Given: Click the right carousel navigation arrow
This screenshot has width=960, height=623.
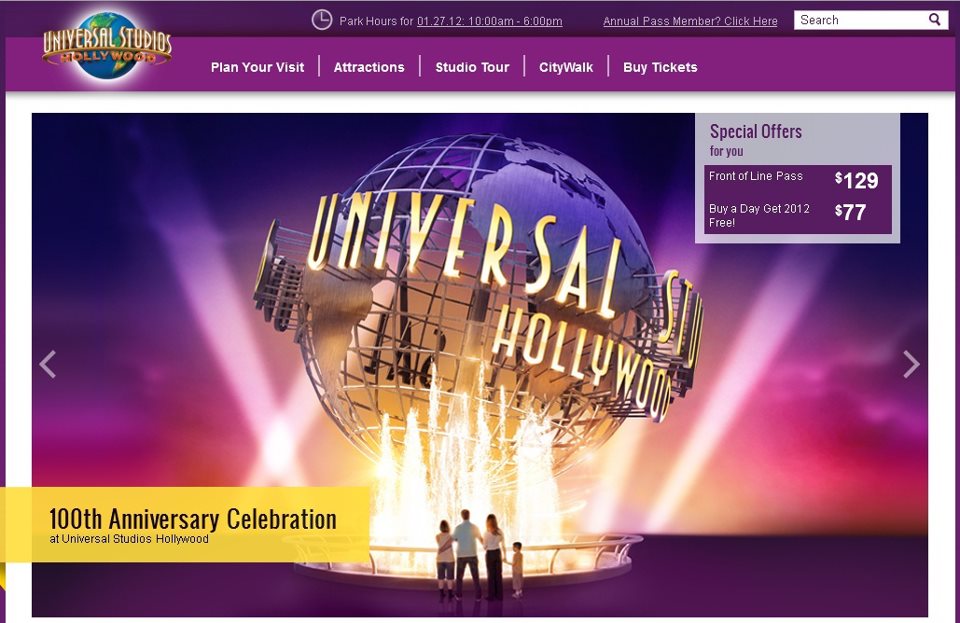Looking at the screenshot, I should tap(912, 364).
